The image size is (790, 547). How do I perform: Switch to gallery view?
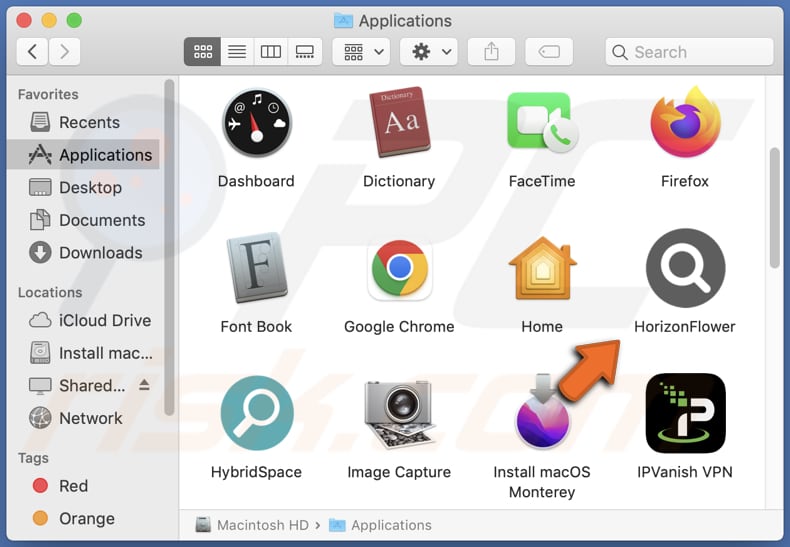(x=305, y=51)
